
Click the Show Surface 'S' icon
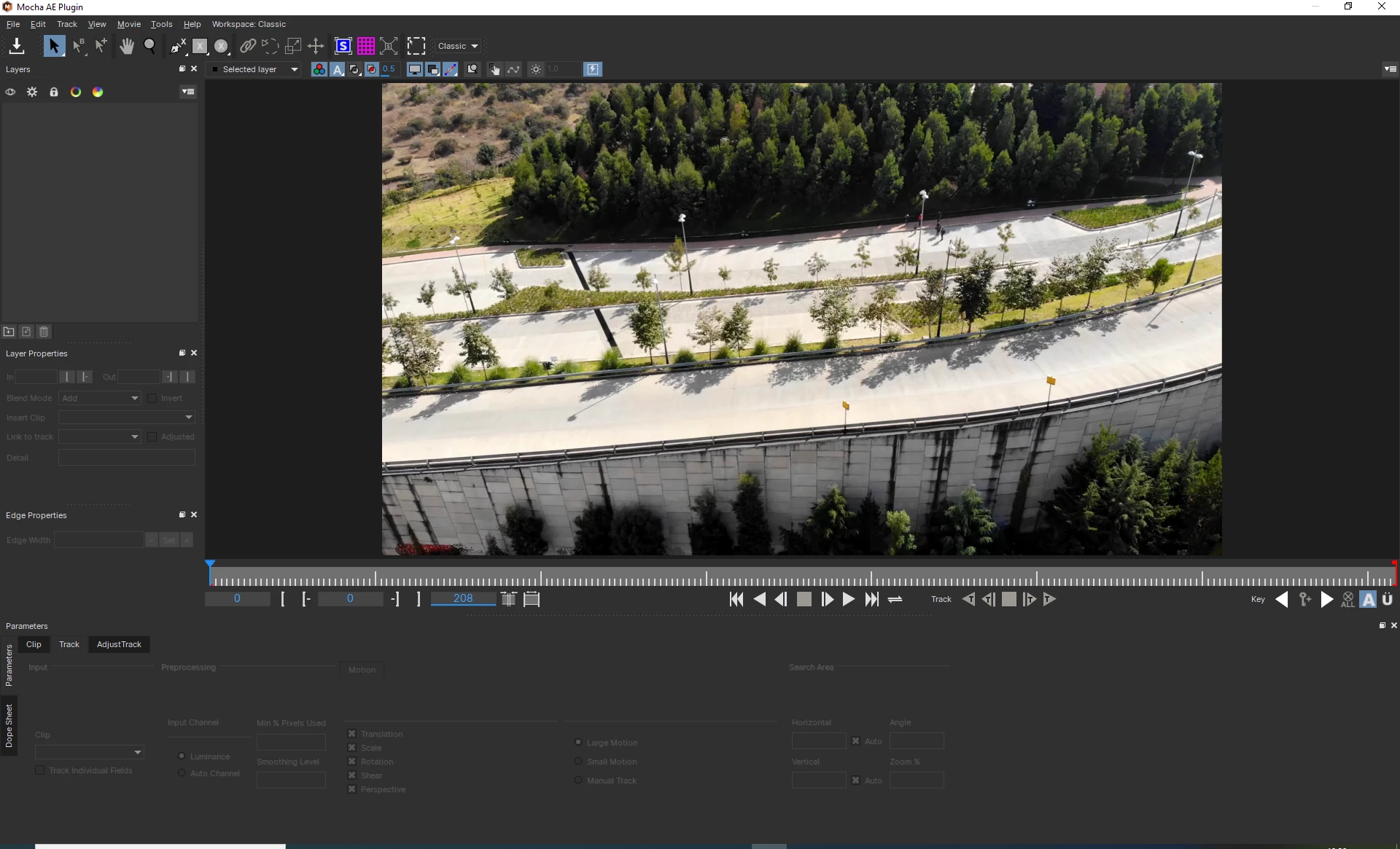pos(343,46)
